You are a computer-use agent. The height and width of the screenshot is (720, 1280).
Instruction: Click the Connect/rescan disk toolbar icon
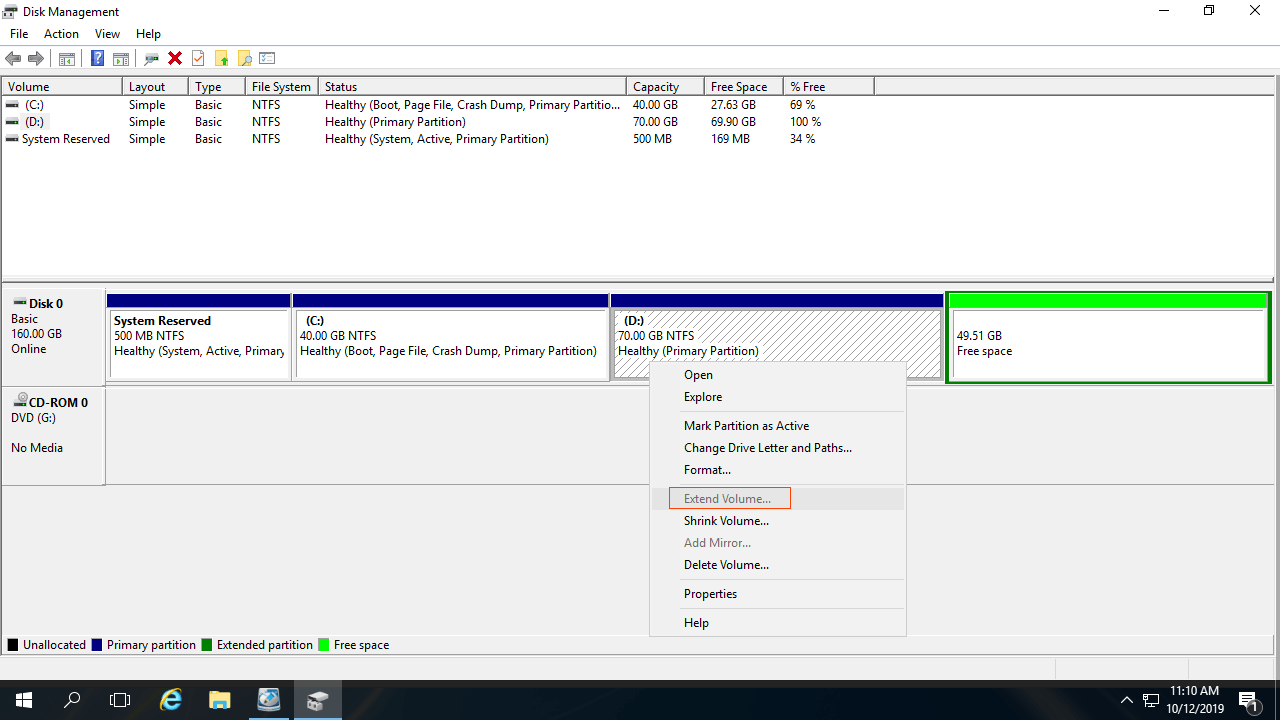[x=152, y=58]
